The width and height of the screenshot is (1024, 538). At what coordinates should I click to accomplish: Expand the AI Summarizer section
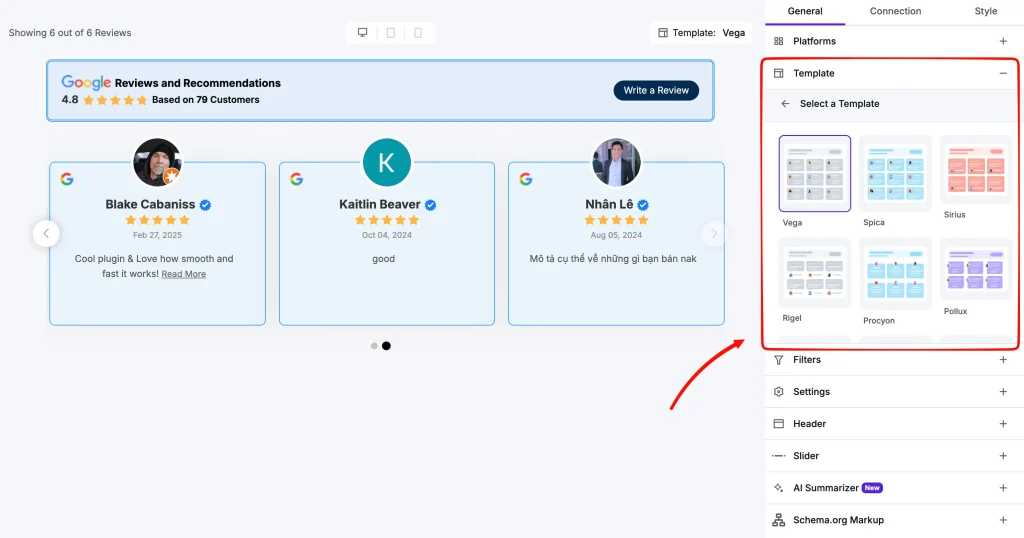(x=1003, y=488)
